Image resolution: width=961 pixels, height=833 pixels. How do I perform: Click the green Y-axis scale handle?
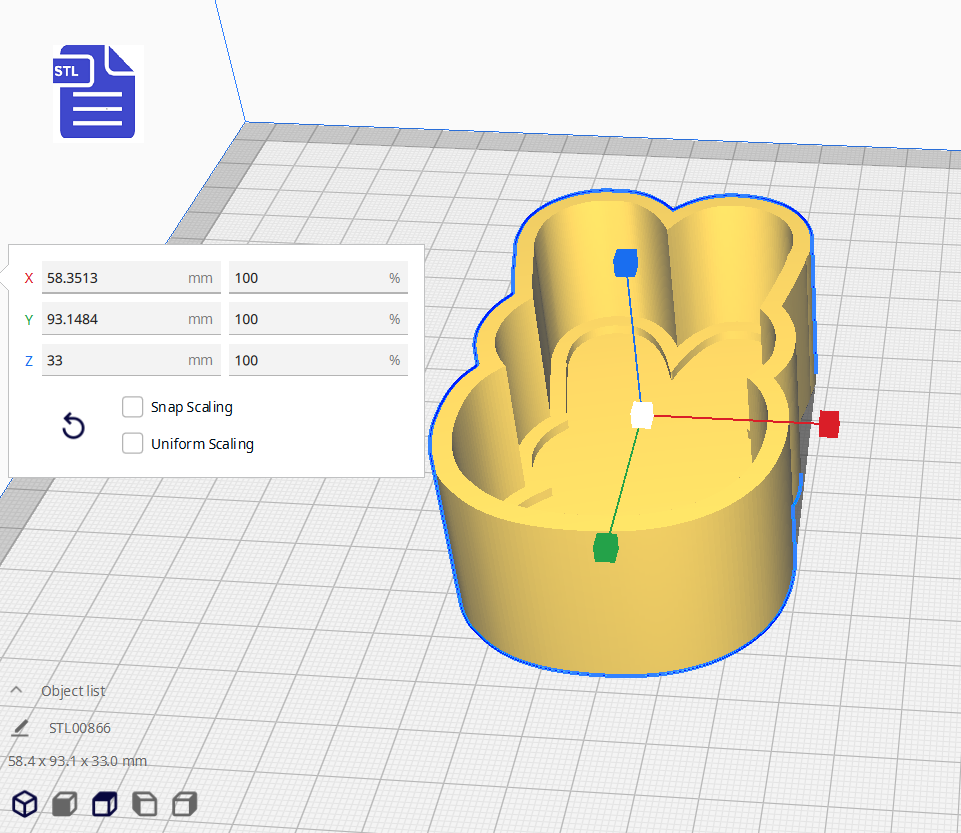point(606,547)
